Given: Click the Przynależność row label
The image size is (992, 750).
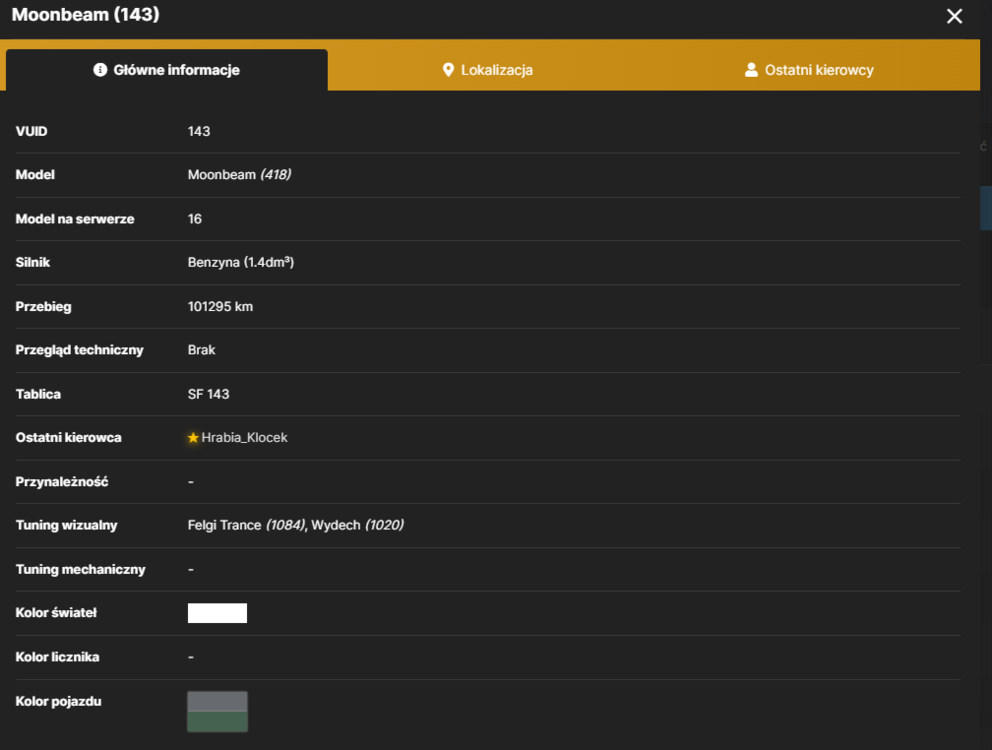Looking at the screenshot, I should click(x=61, y=482).
